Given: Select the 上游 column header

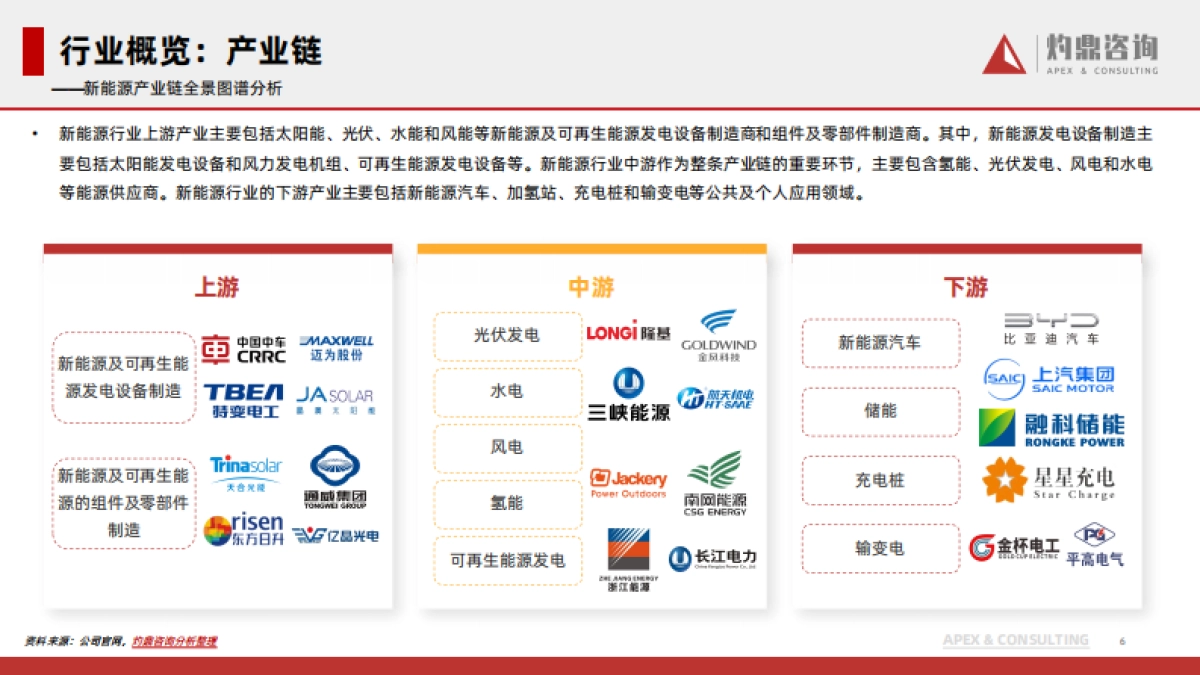Looking at the screenshot, I should 219,286.
